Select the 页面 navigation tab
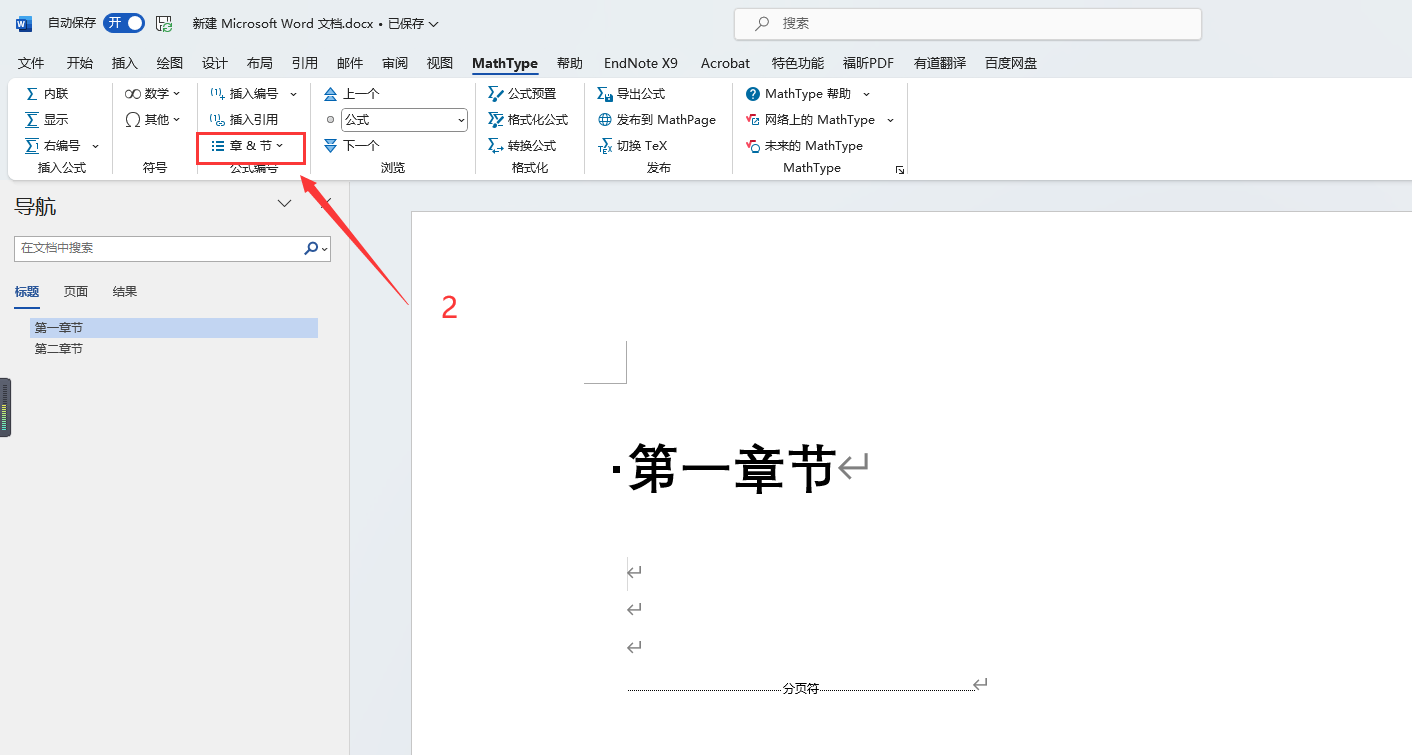Viewport: 1412px width, 755px height. 76,292
